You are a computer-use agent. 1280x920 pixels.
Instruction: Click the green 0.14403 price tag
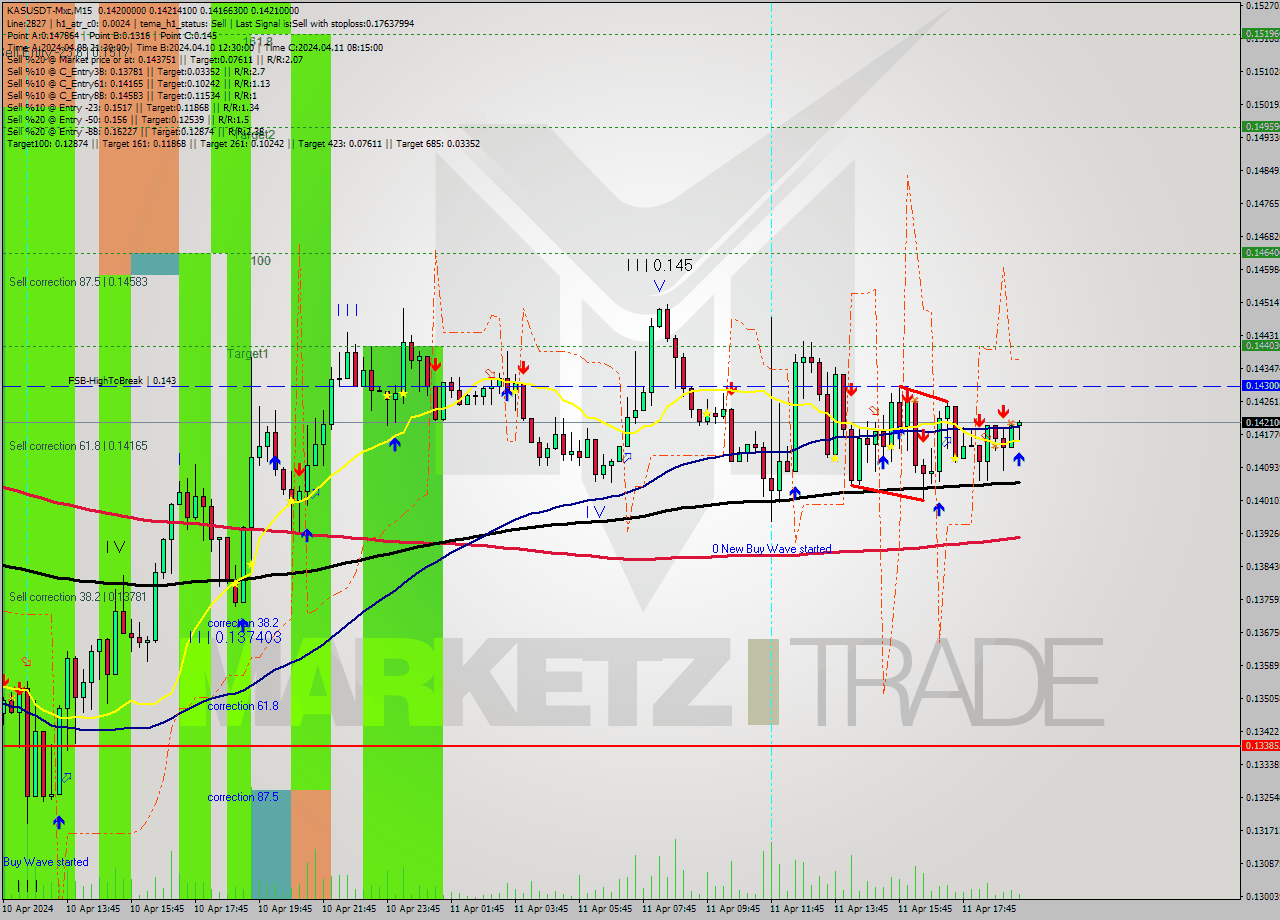coord(1261,345)
